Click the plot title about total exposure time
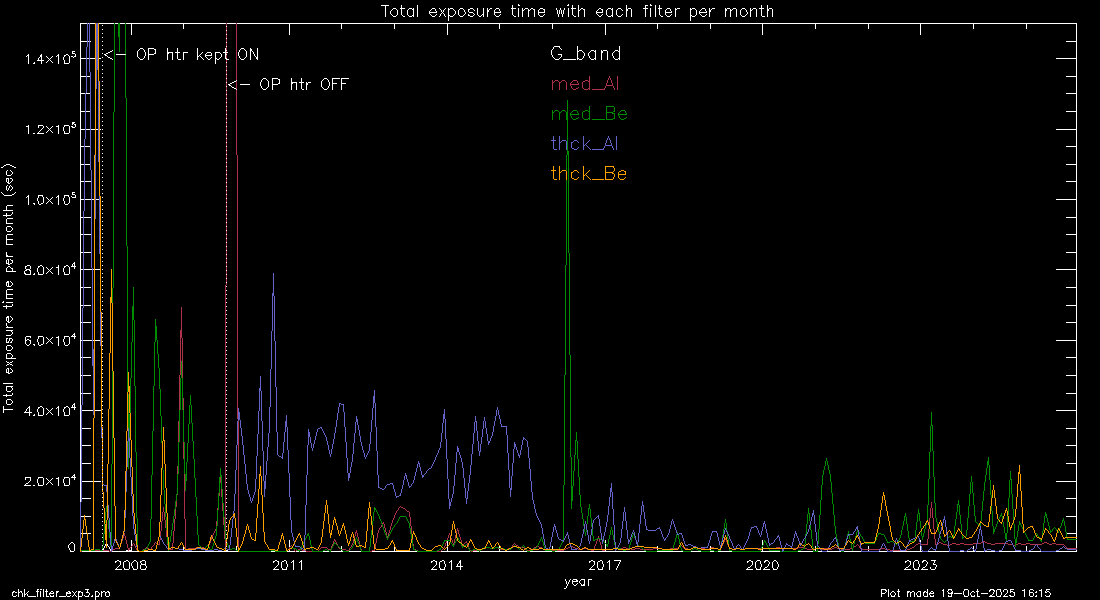This screenshot has width=1100, height=600. (x=577, y=12)
